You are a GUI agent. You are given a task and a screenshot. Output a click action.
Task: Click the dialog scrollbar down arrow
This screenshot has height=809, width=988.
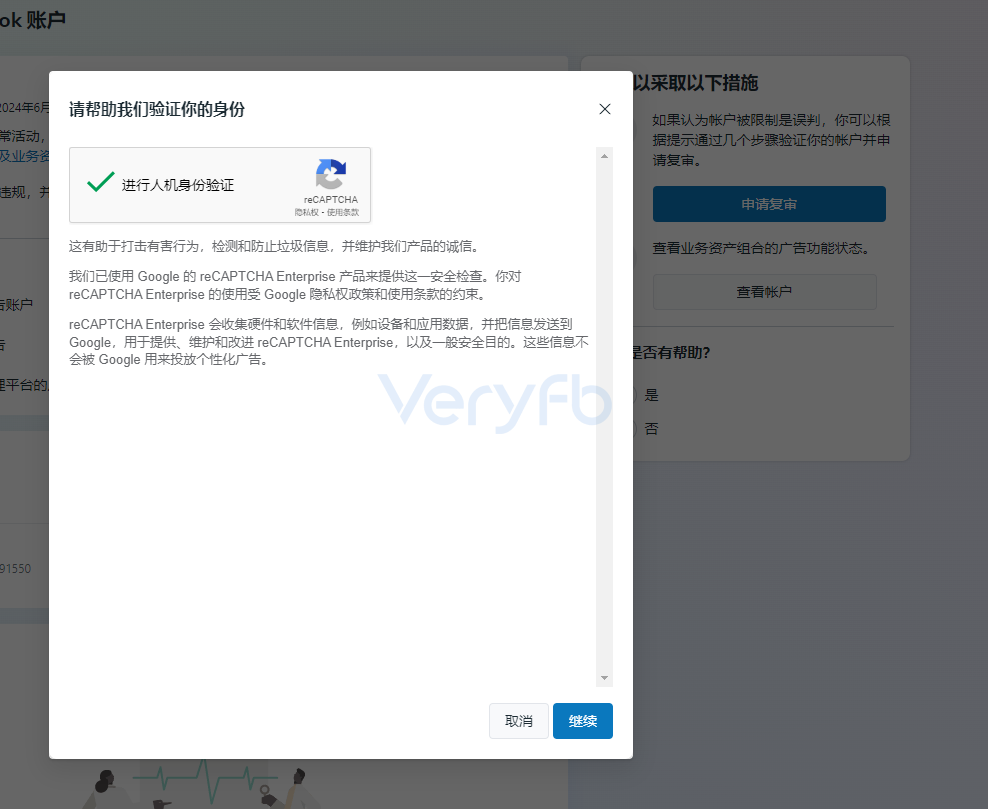coord(604,678)
